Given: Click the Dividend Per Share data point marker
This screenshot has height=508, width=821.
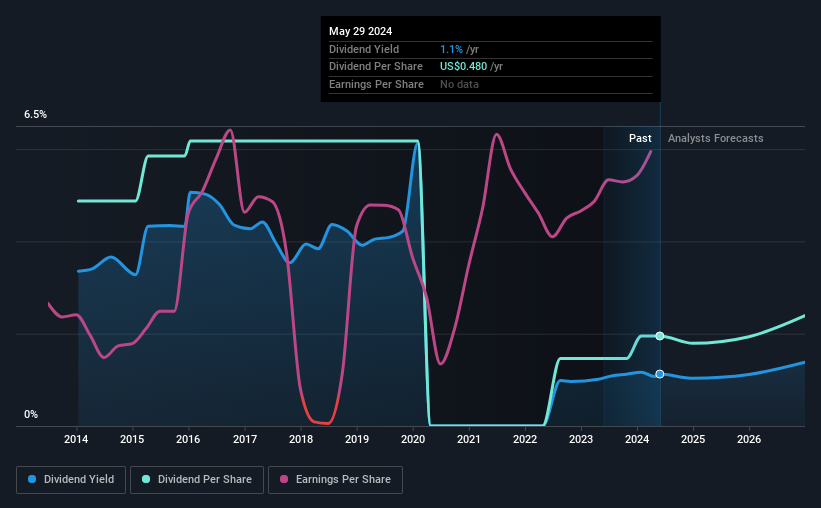Looking at the screenshot, I should 660,336.
